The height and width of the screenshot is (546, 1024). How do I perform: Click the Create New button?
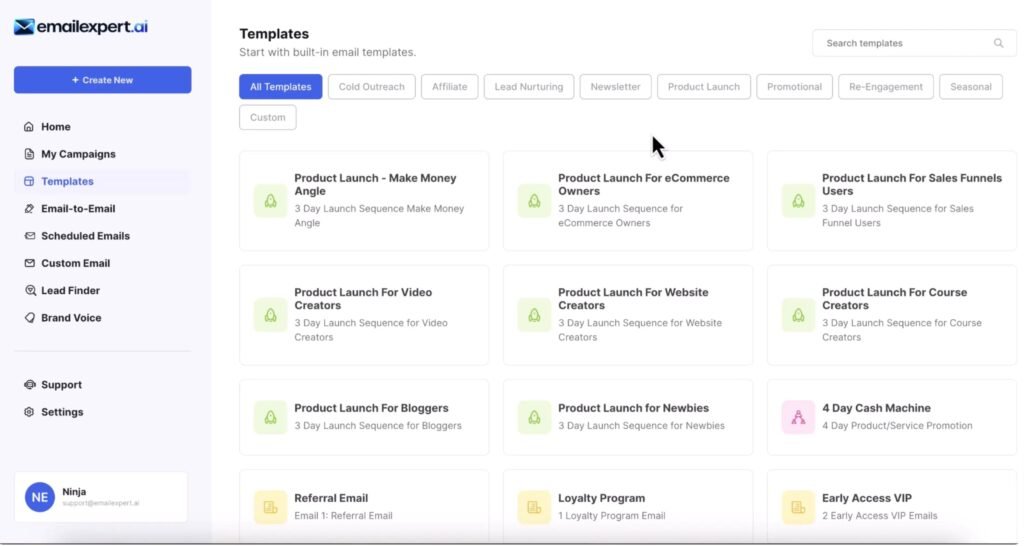[103, 80]
